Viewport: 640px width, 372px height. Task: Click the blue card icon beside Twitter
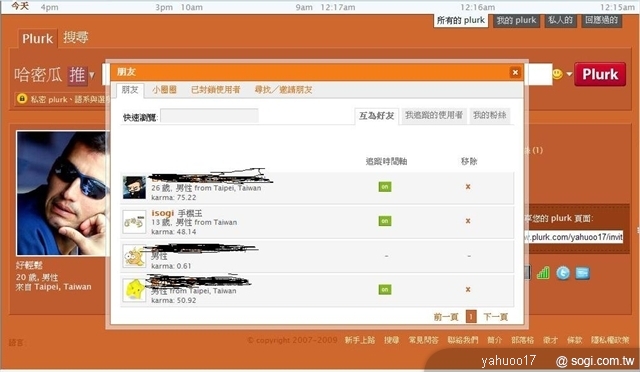(x=582, y=273)
